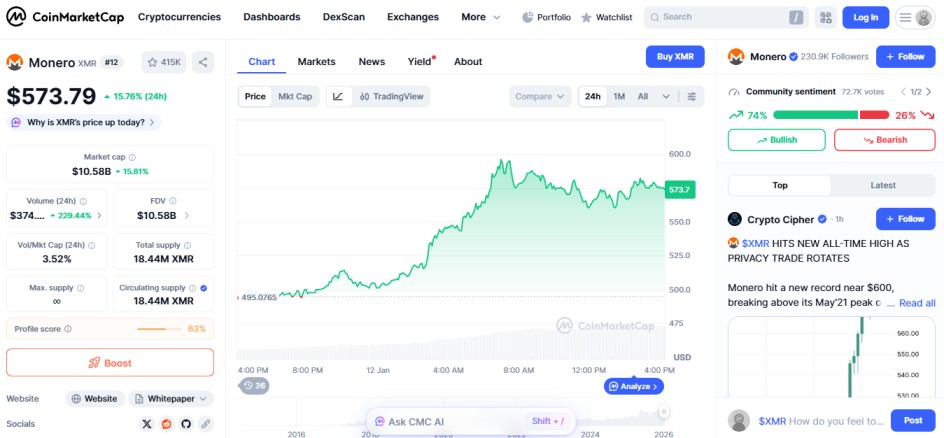Click the share icon next to Monero

click(x=203, y=62)
